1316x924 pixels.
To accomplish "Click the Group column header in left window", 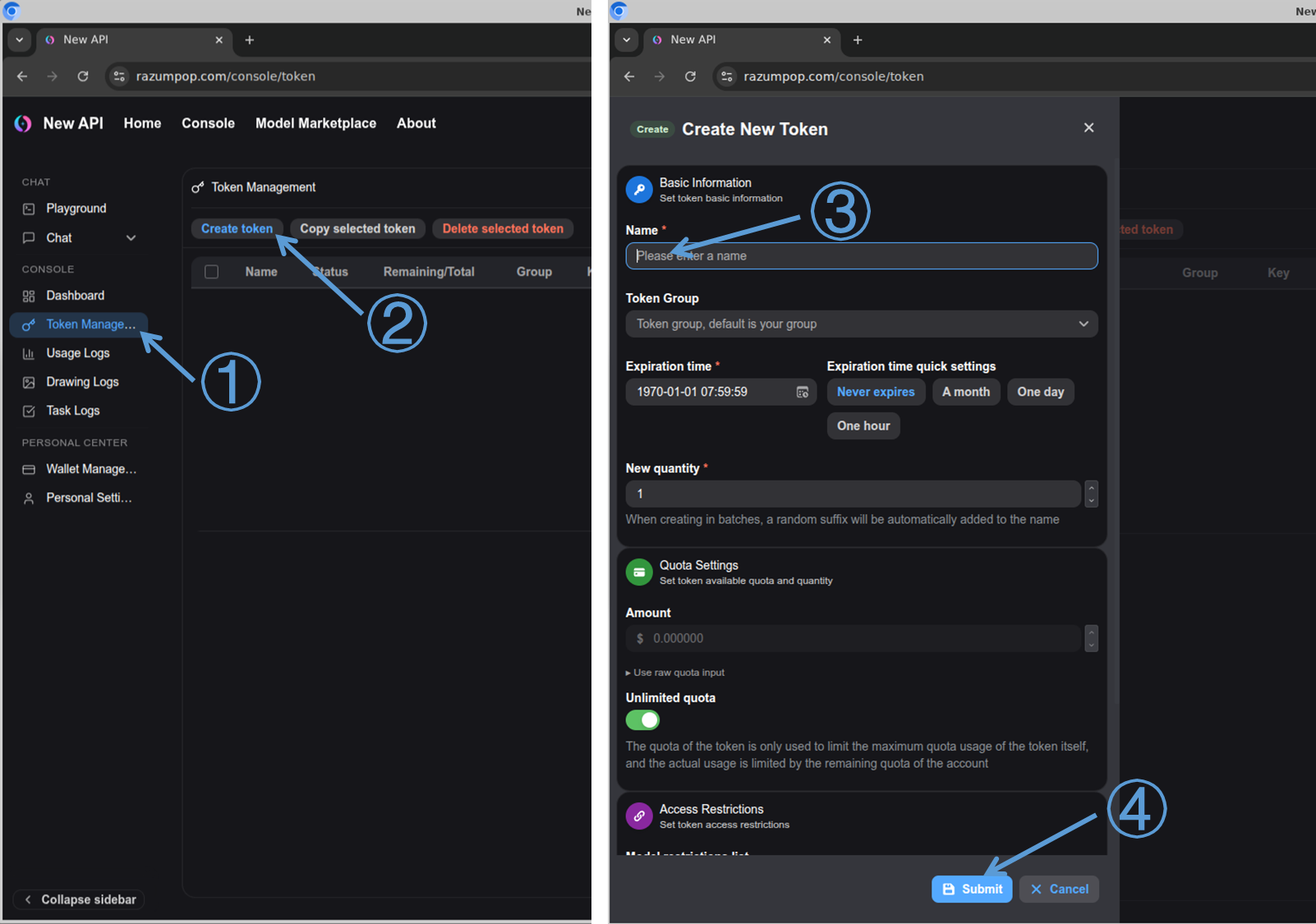I will click(534, 272).
